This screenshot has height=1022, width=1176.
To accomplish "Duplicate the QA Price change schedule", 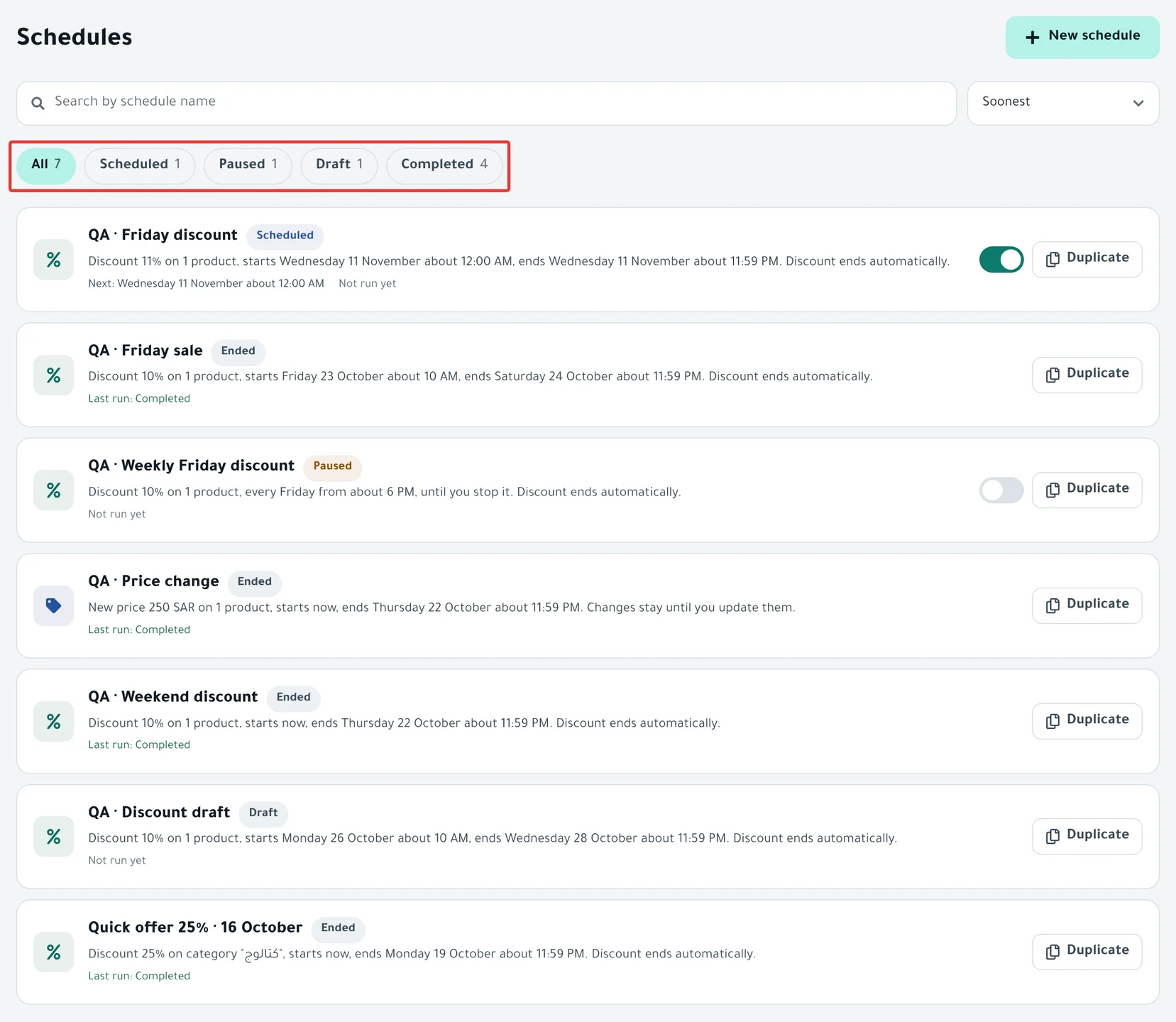I will tap(1087, 606).
